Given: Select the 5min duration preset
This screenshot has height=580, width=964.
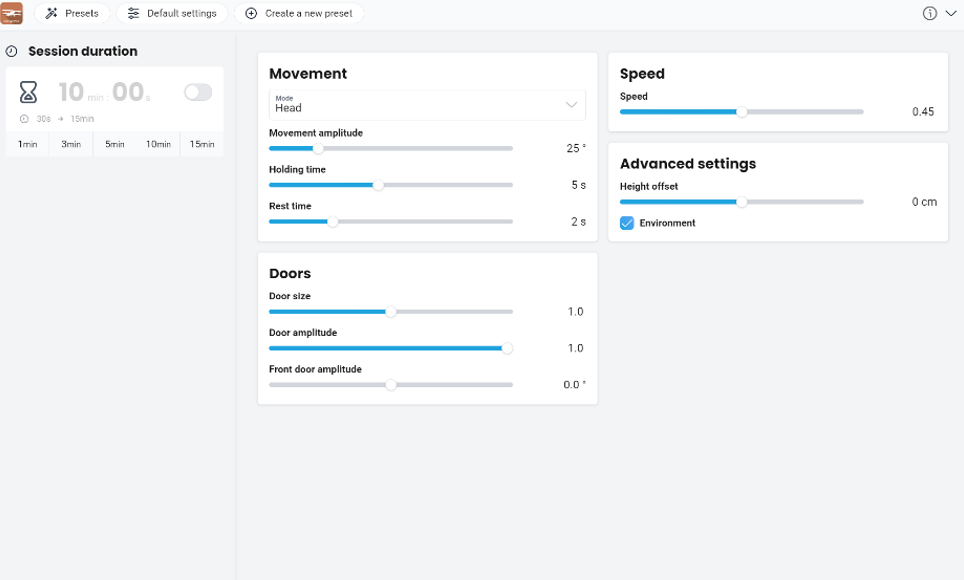Looking at the screenshot, I should (115, 144).
